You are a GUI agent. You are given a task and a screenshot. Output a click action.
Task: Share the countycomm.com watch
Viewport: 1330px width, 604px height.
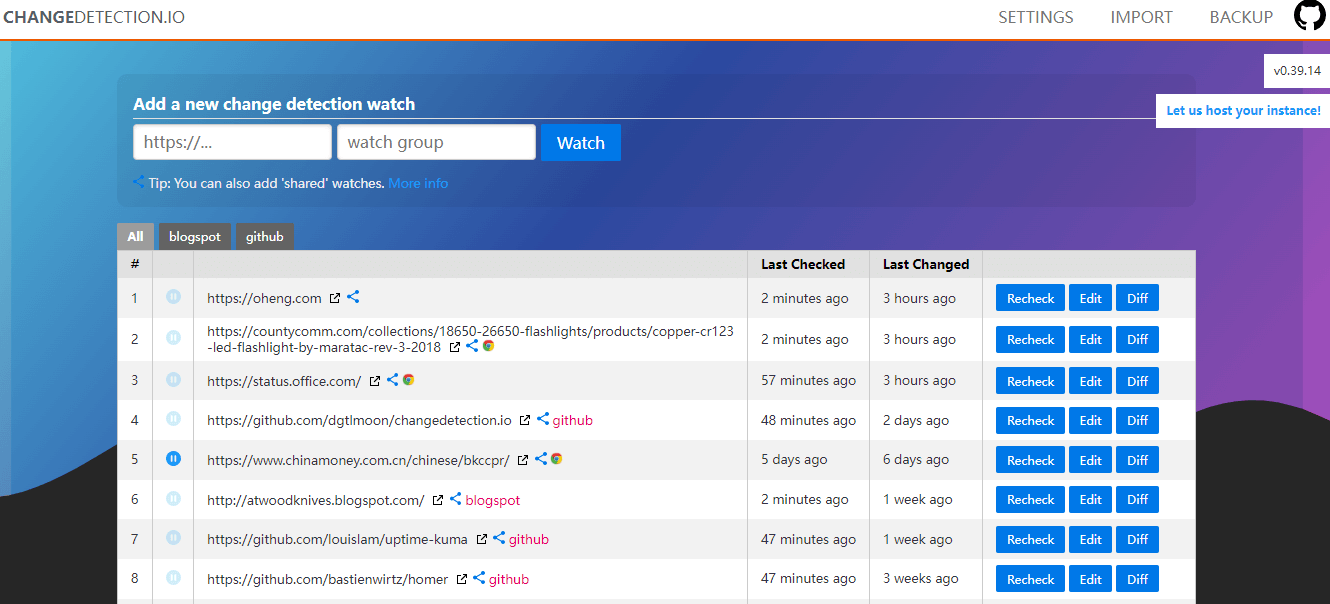tap(472, 346)
